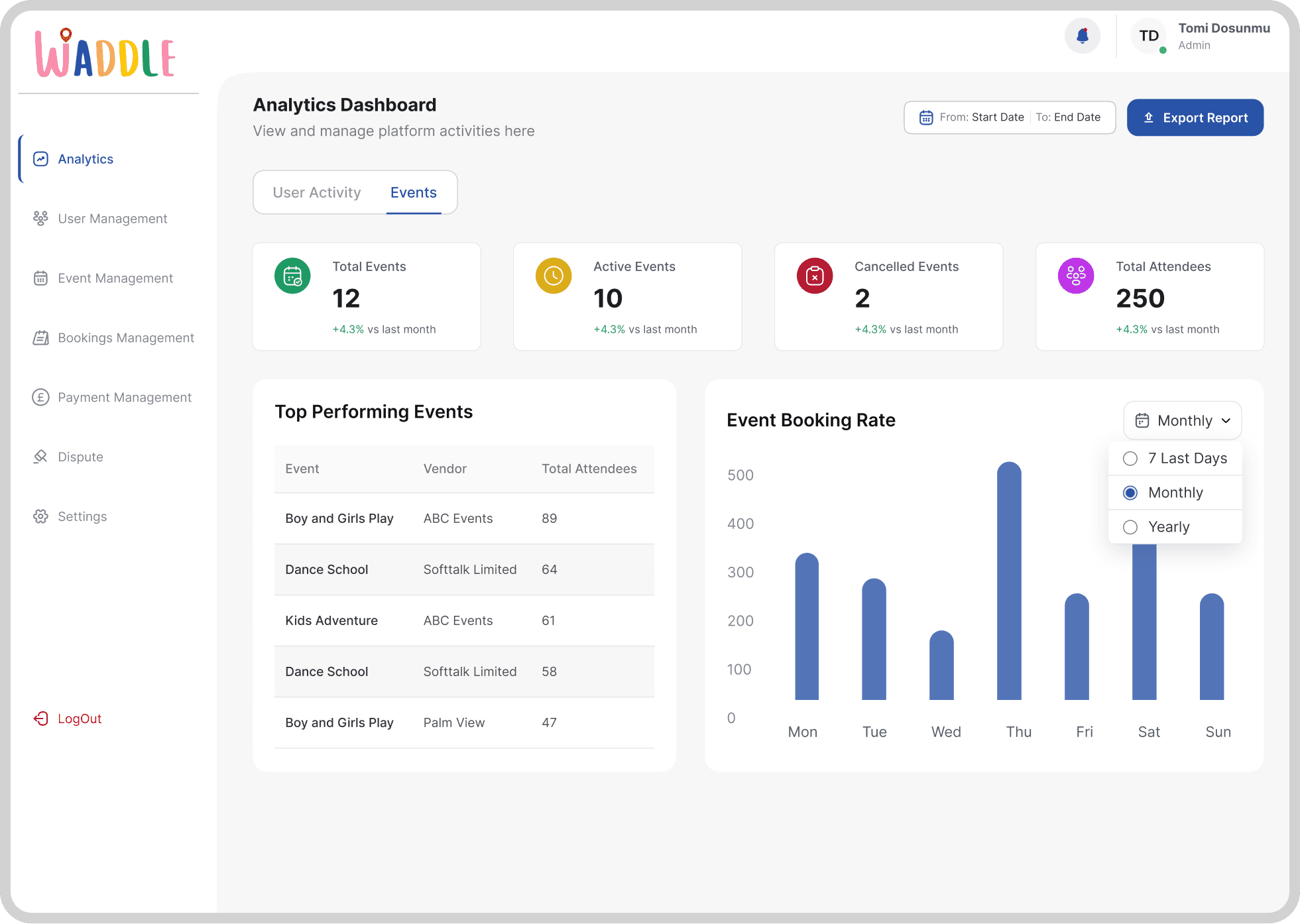The width and height of the screenshot is (1300, 924).
Task: Click the Payment Management pound icon
Action: (40, 397)
